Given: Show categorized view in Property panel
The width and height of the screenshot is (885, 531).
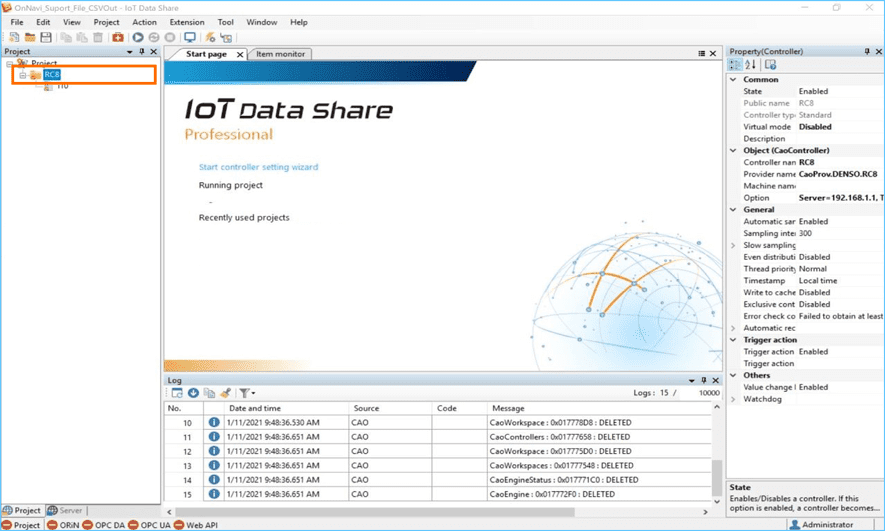Looking at the screenshot, I should pos(735,65).
